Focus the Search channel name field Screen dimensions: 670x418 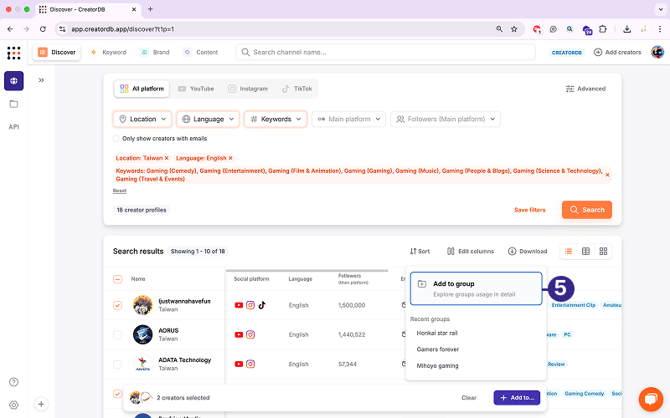(x=385, y=52)
